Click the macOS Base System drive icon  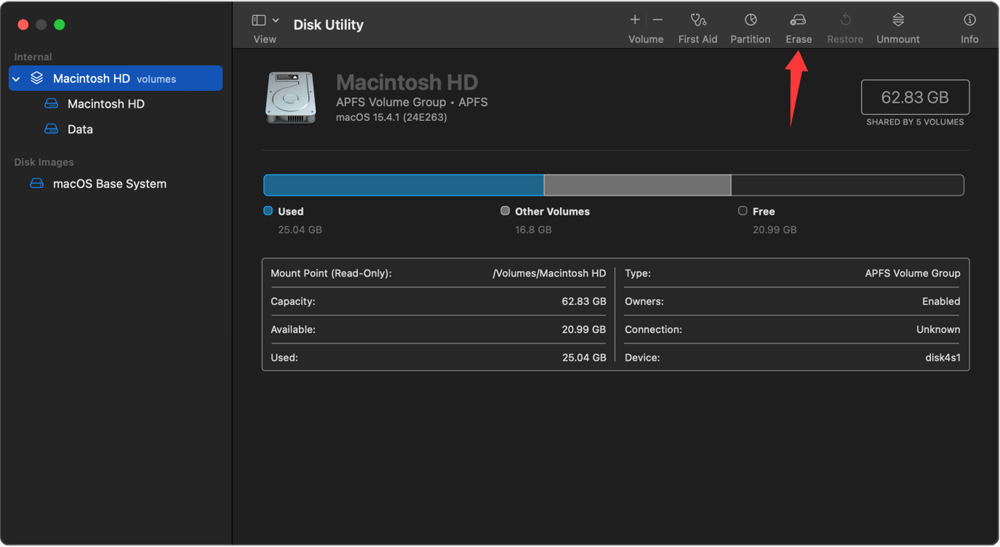(37, 183)
